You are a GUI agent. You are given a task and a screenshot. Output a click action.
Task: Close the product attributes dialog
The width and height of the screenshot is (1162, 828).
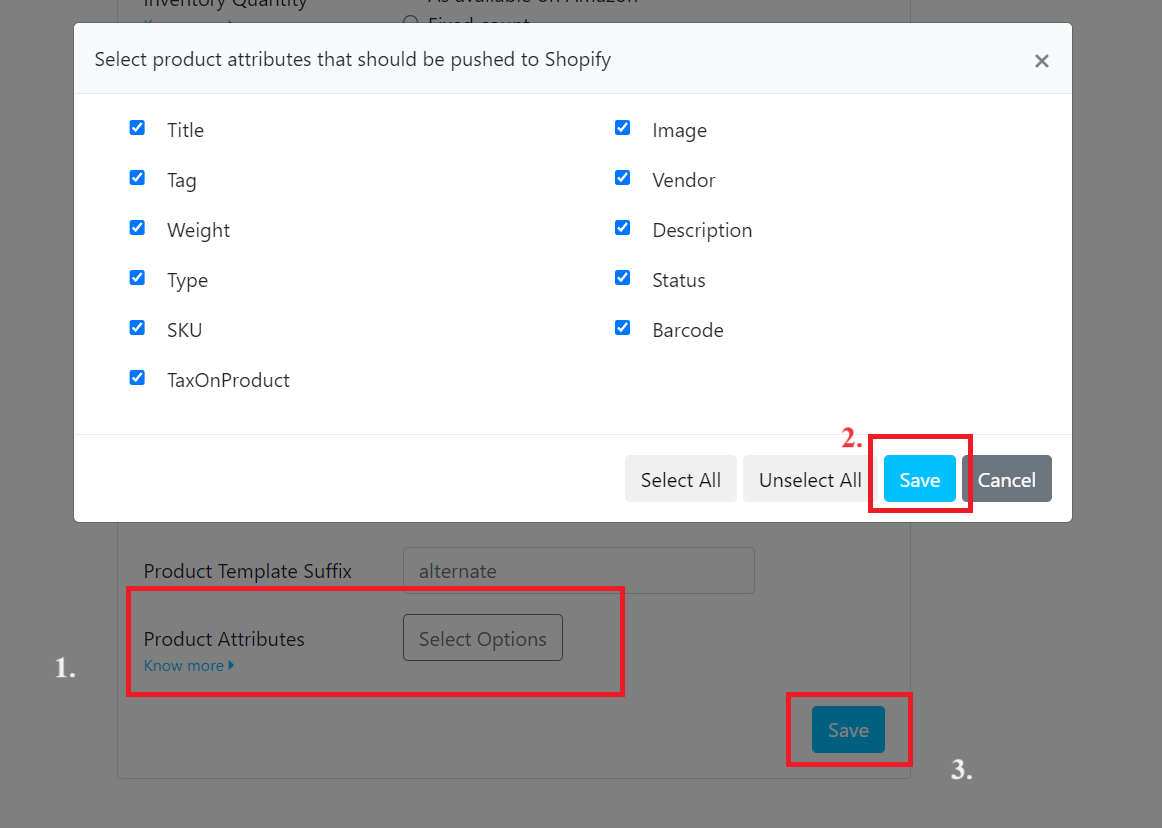[x=1041, y=61]
